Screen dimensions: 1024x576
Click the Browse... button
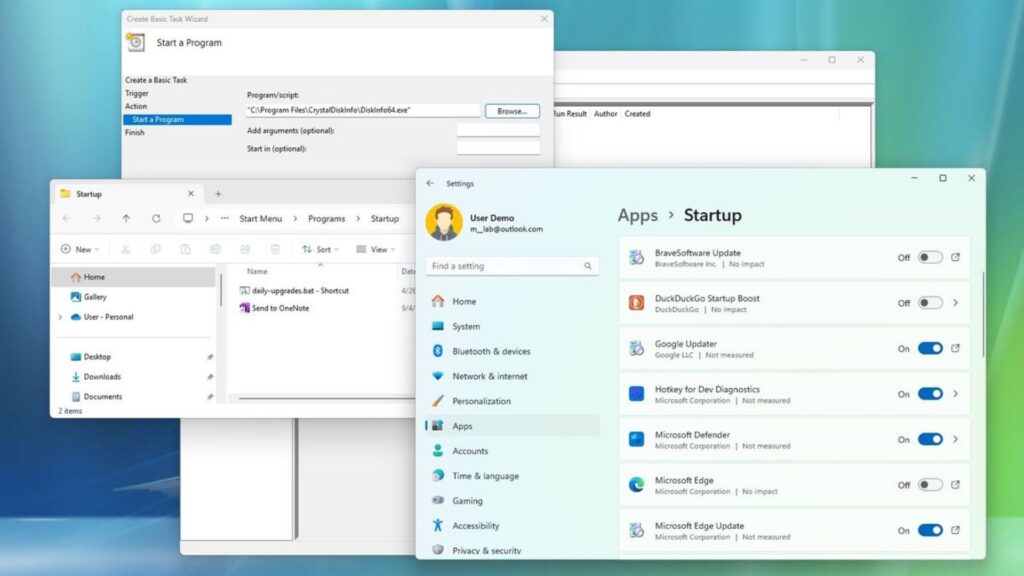click(512, 111)
